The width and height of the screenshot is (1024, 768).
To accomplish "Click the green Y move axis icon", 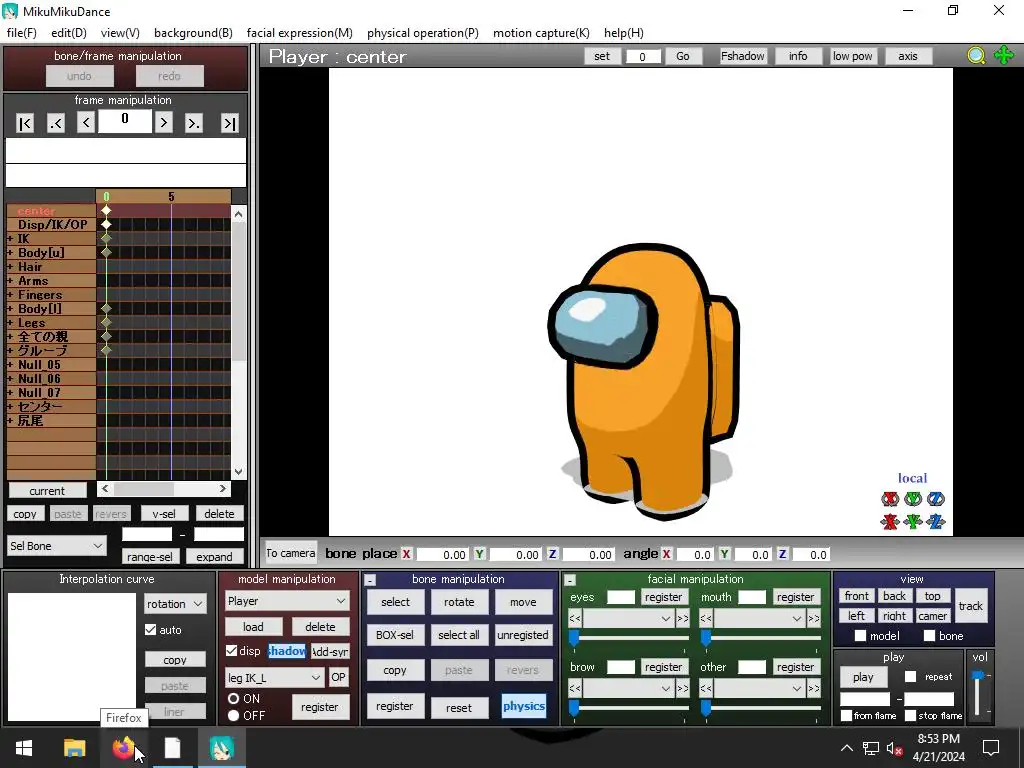I will 913,522.
